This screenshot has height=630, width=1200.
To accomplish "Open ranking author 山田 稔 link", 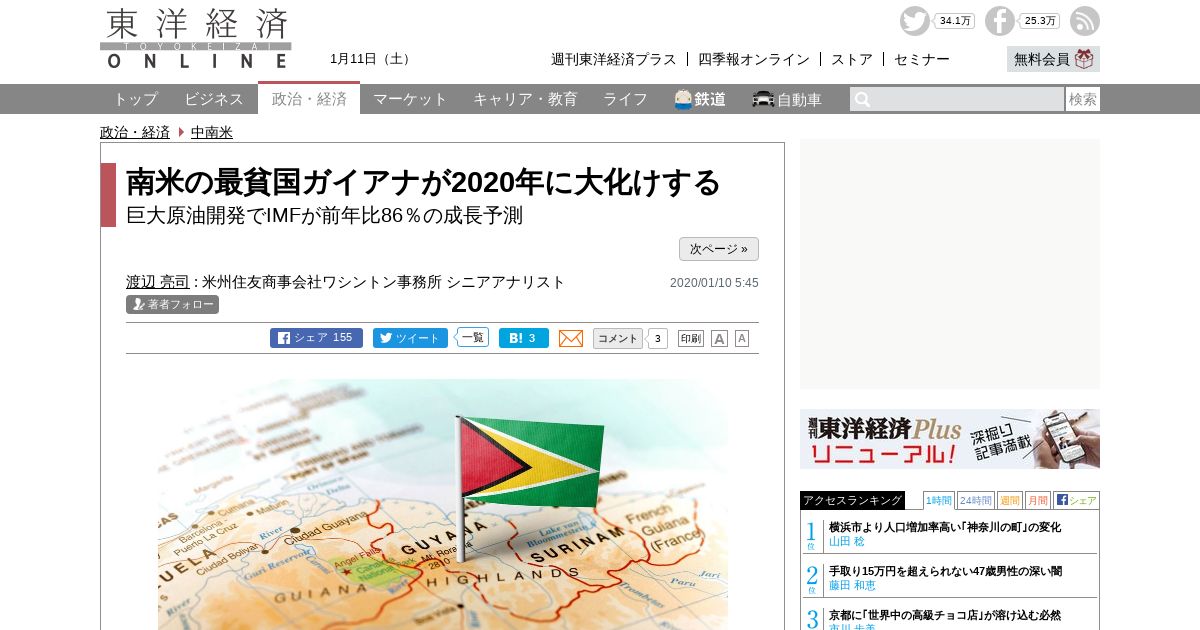I will (846, 541).
